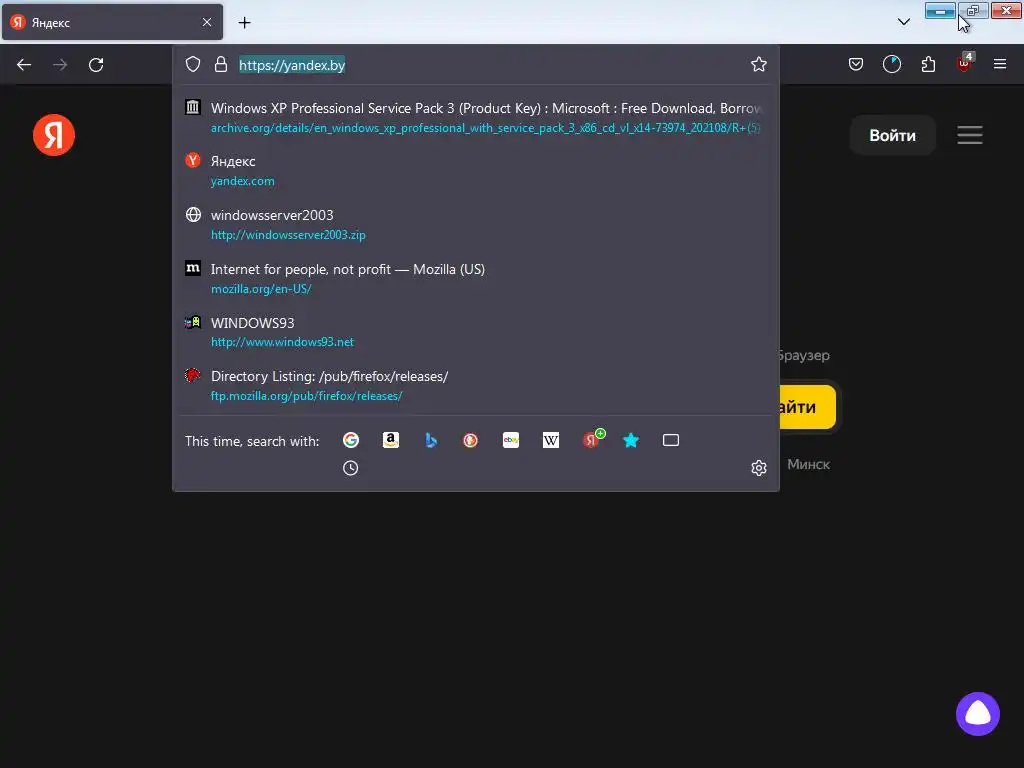Search this time with Google
Viewport: 1024px width, 768px height.
[351, 440]
